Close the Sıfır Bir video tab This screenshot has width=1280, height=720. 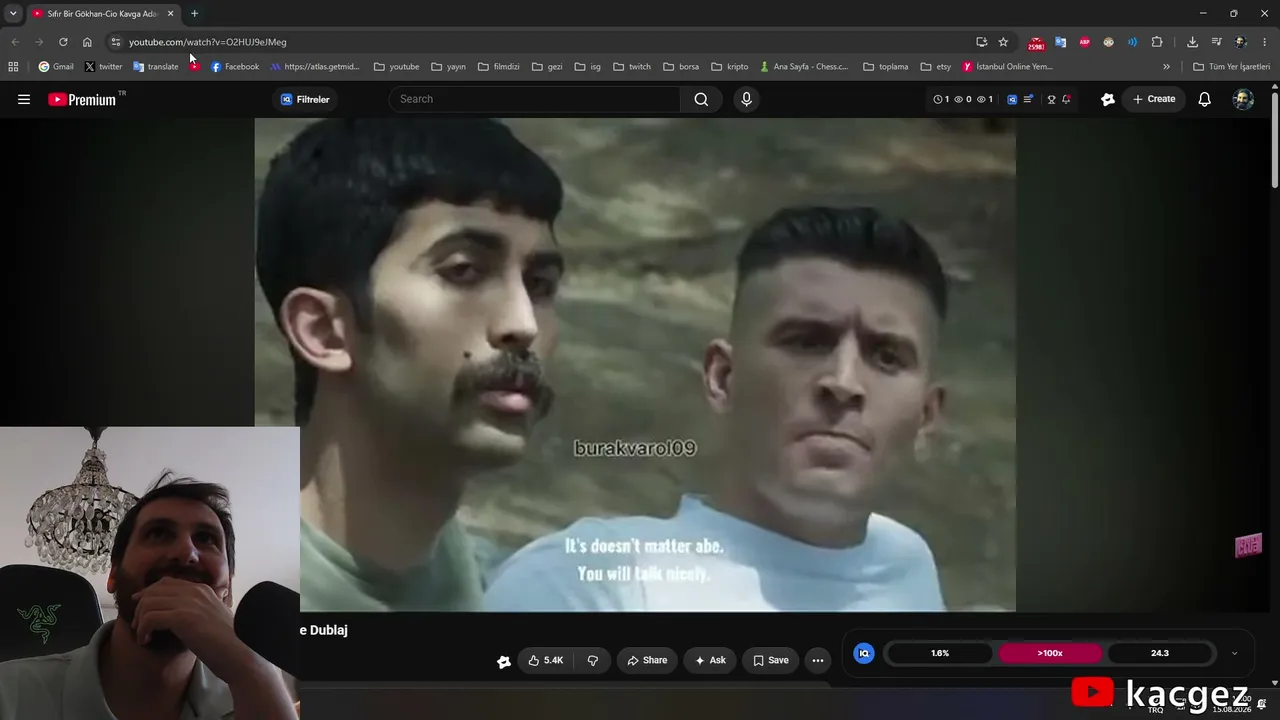coord(170,14)
